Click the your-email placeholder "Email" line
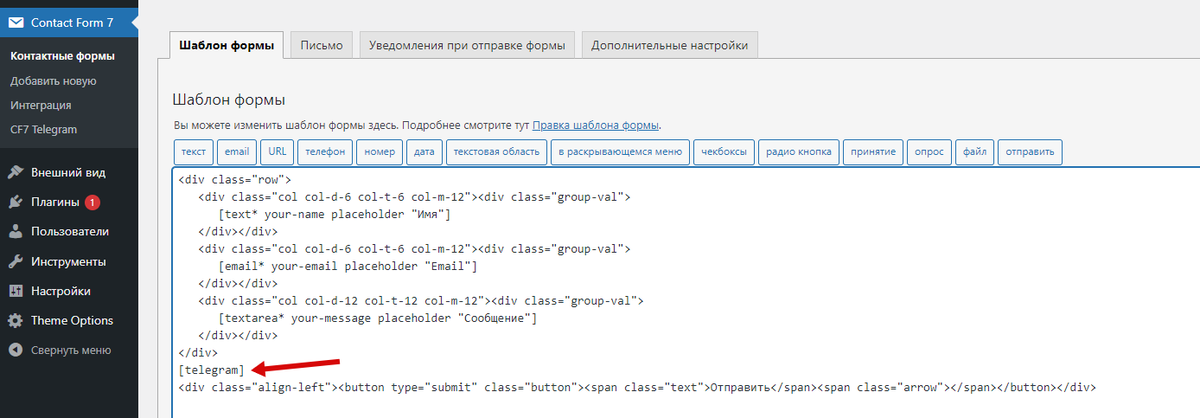The width and height of the screenshot is (1200, 418). [347, 266]
